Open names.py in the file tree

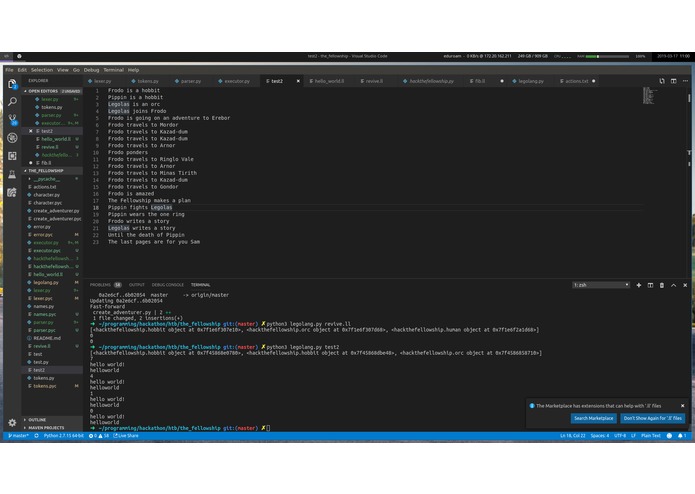52,306
